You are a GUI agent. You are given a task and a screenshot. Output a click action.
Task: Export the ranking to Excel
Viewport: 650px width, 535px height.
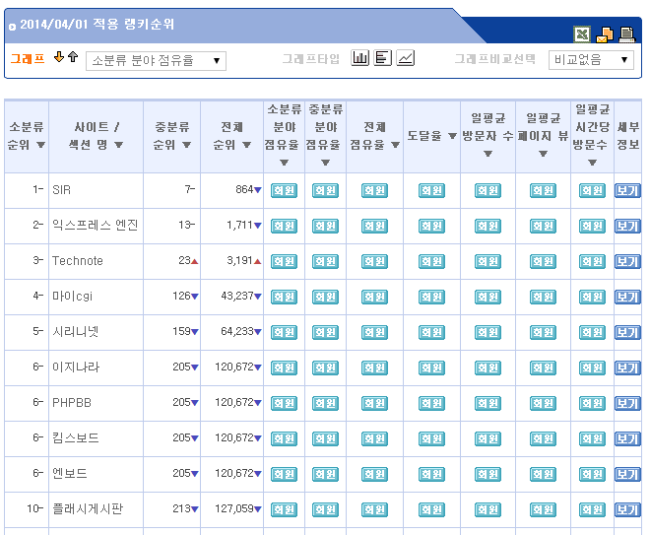[x=581, y=35]
